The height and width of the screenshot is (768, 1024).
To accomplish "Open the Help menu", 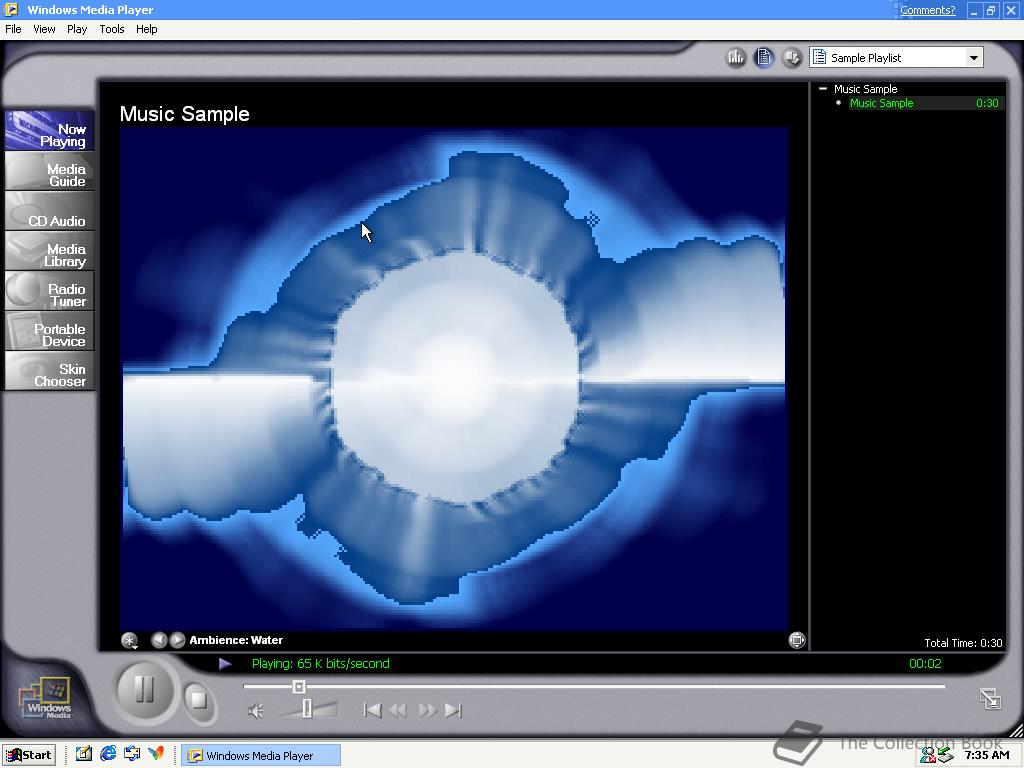I will pos(146,29).
